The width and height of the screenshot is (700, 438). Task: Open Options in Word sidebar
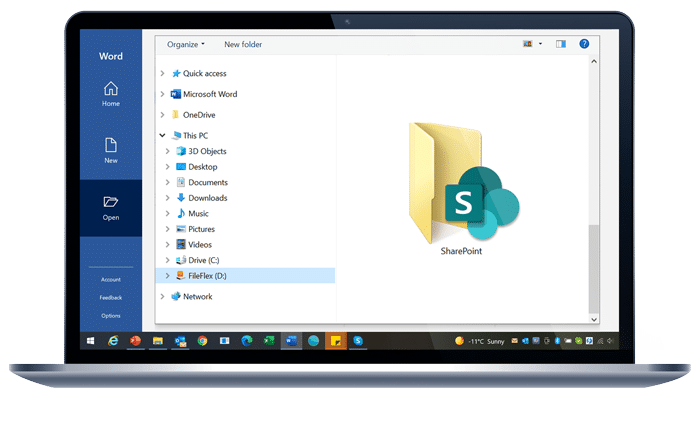(x=111, y=316)
